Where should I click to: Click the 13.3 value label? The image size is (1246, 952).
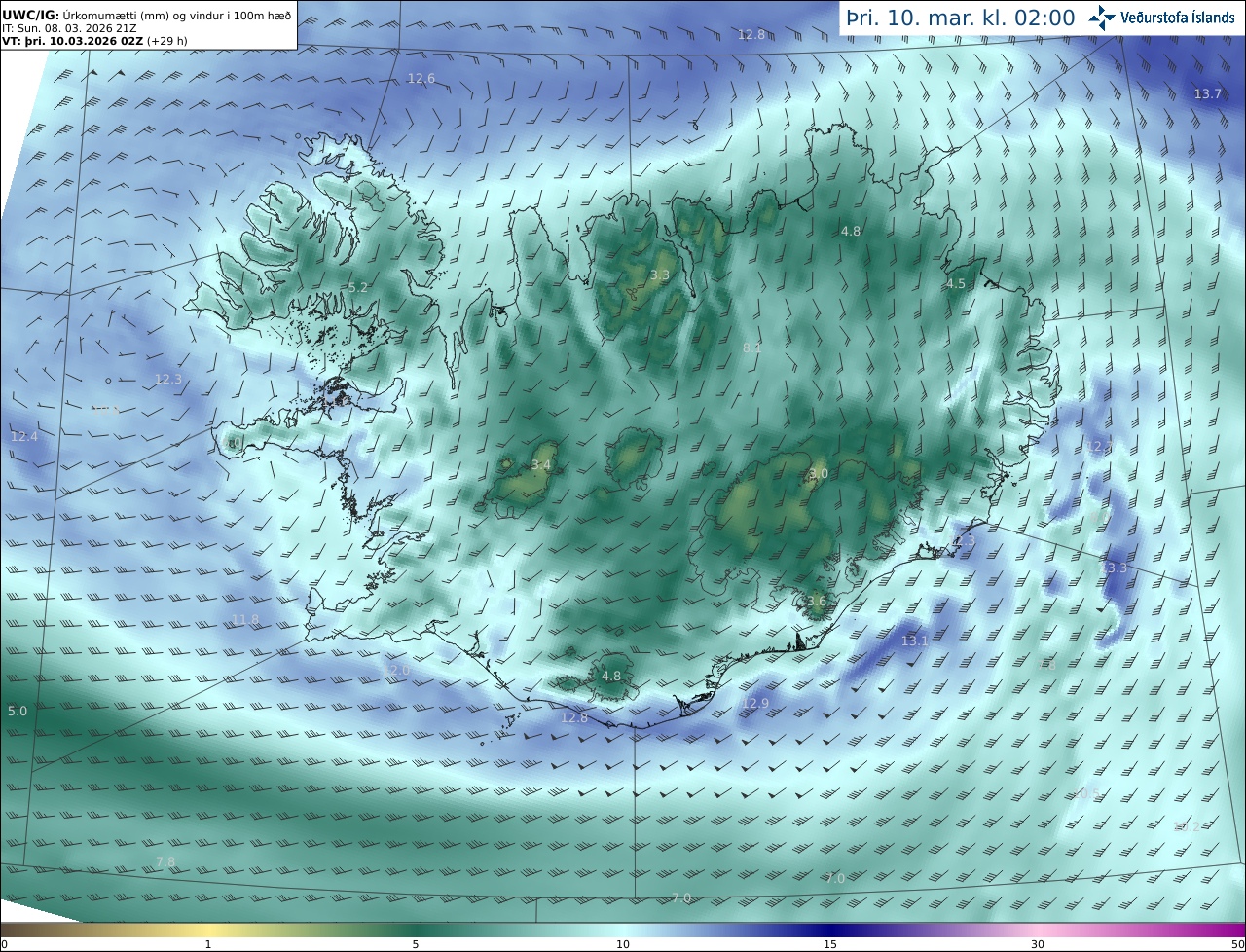coord(1114,568)
